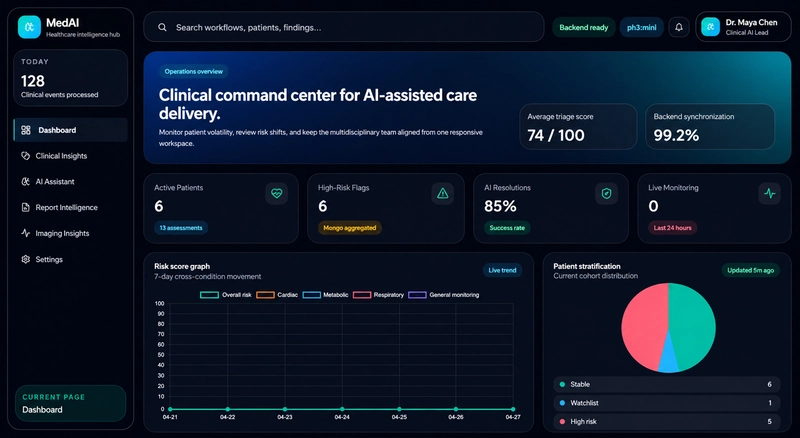Open Report Intelligence page
Image resolution: width=800 pixels, height=438 pixels.
[70, 207]
